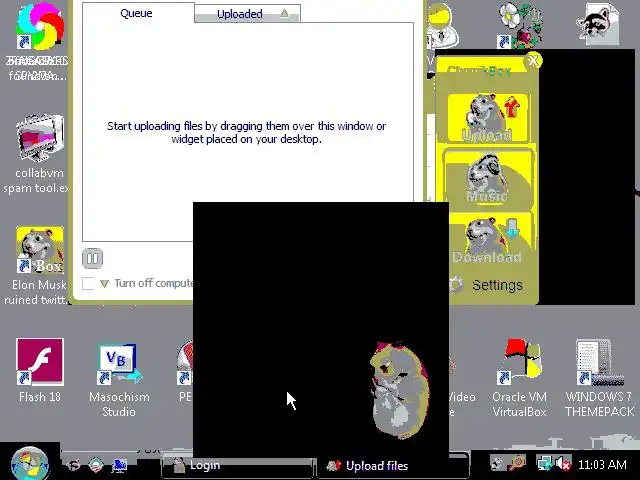The width and height of the screenshot is (640, 480).
Task: Open the Masochism Studio desktop shortcut
Action: (x=119, y=380)
